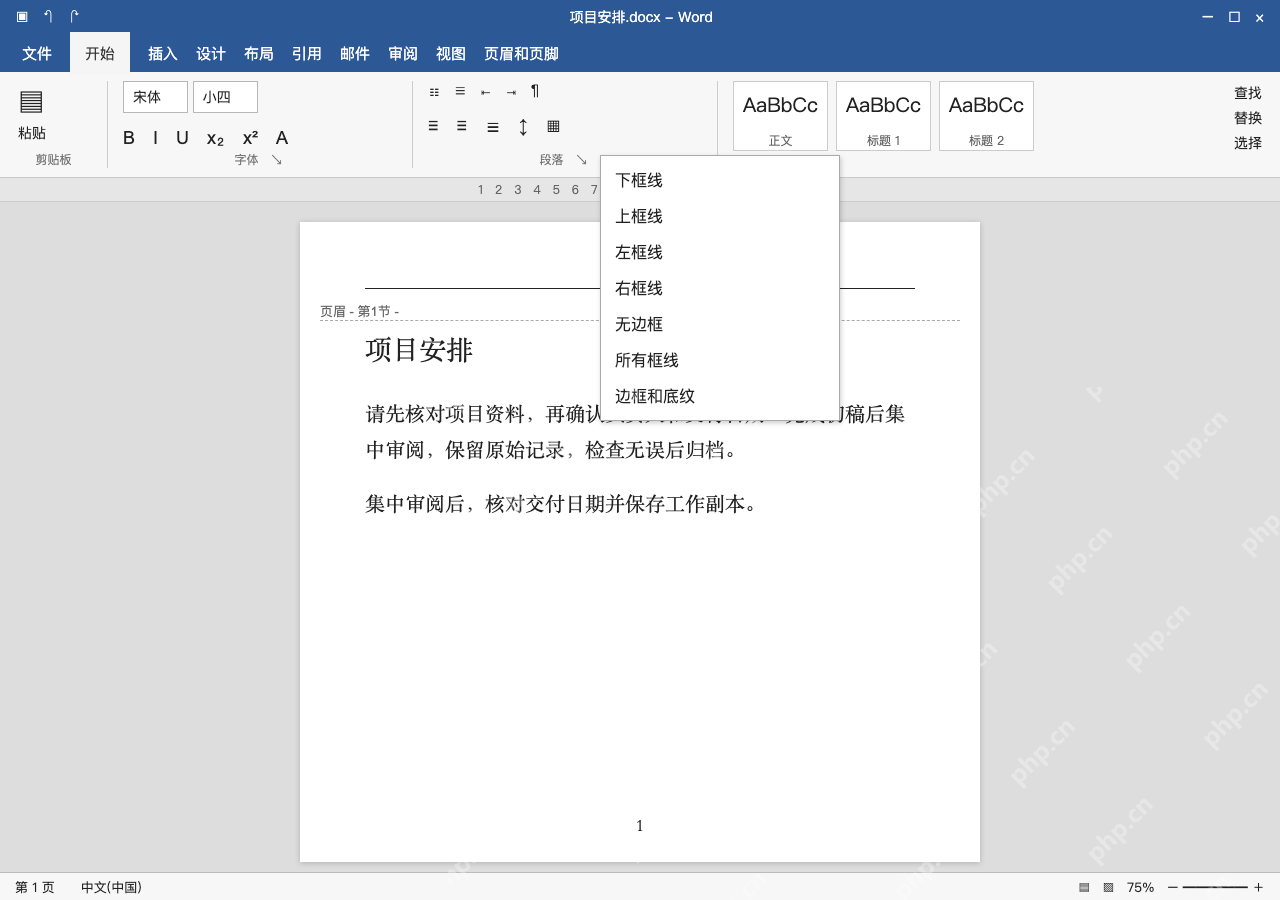
Task: Open the 段落 dialog launcher arrow
Action: tap(582, 159)
